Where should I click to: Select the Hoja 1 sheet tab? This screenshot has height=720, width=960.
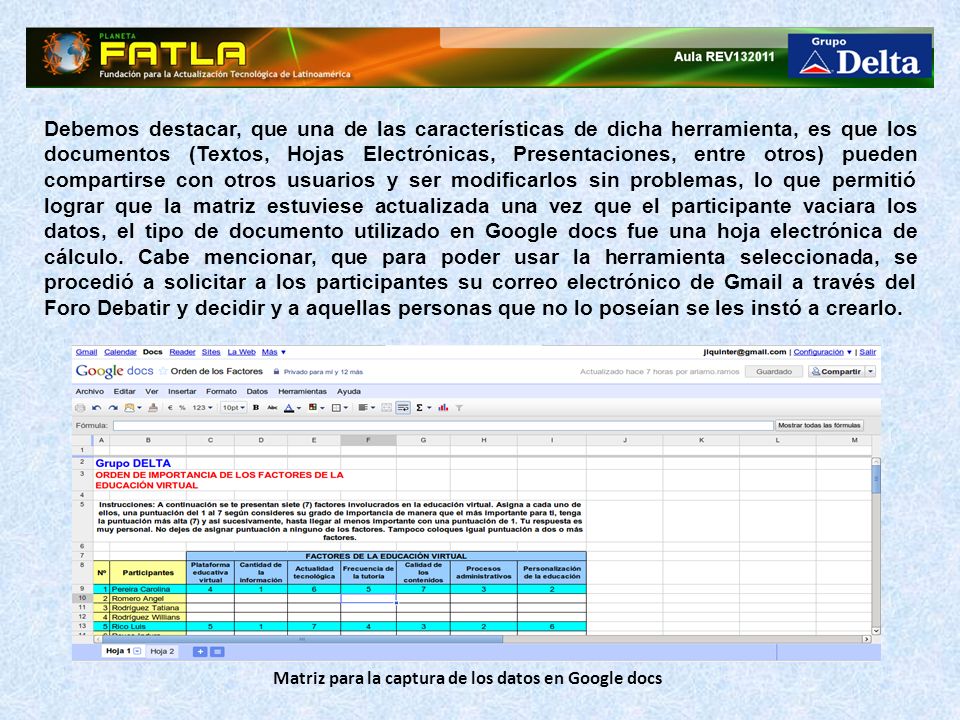[x=118, y=651]
